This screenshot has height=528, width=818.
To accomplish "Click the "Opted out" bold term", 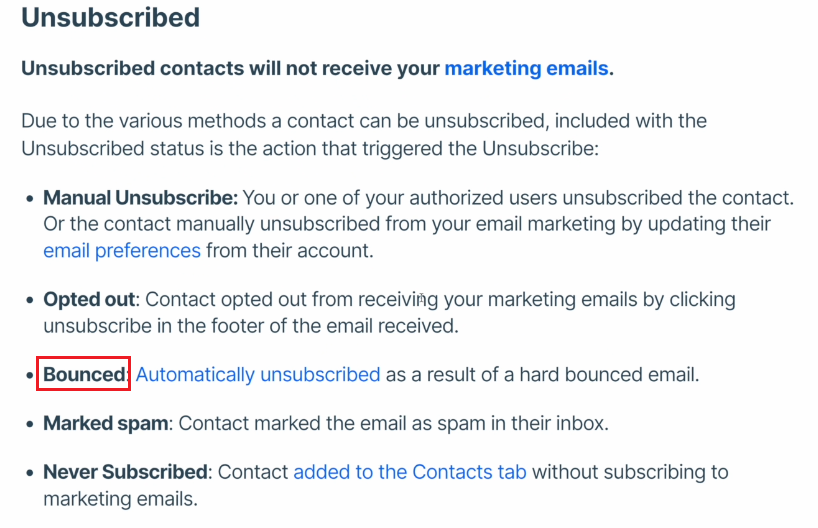I will click(x=89, y=299).
